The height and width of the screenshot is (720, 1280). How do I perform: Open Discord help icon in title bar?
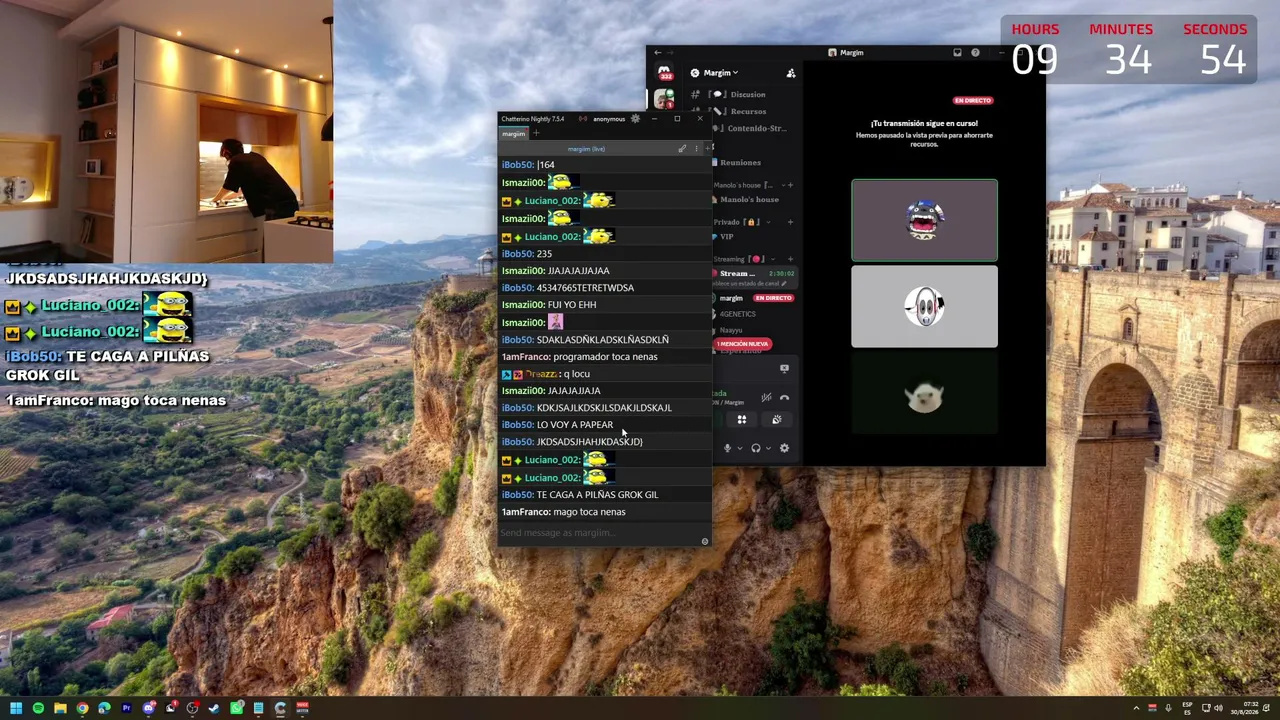pyautogui.click(x=975, y=53)
